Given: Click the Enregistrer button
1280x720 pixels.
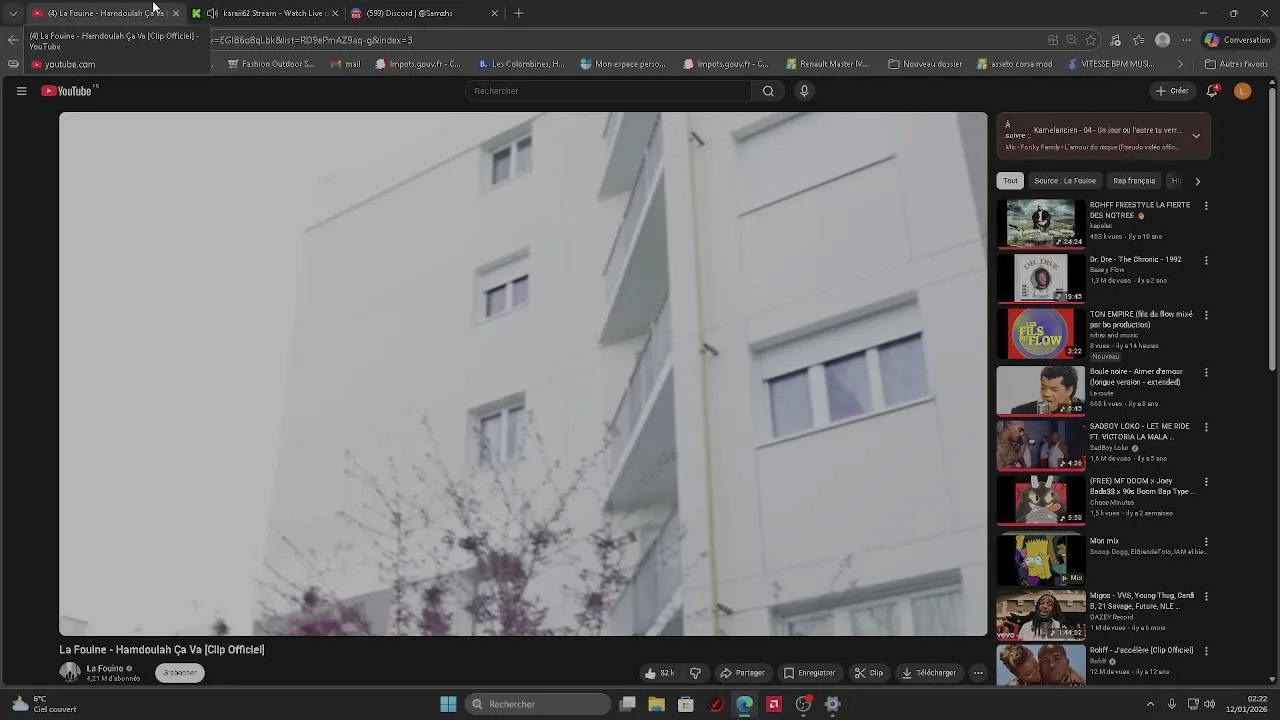Looking at the screenshot, I should pyautogui.click(x=809, y=673).
